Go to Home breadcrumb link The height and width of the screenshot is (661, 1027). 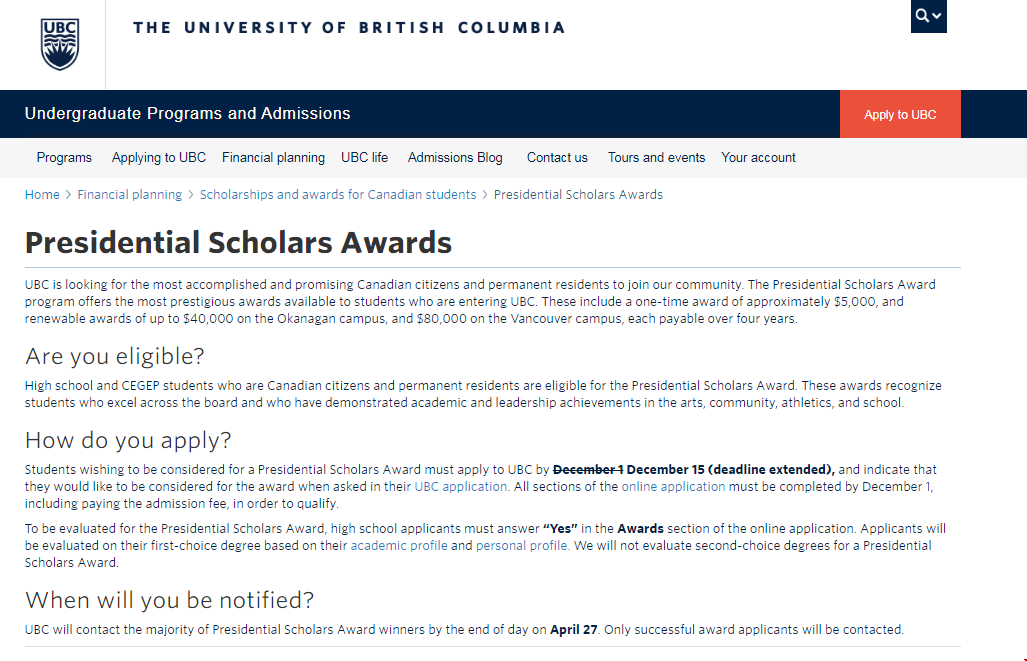42,195
